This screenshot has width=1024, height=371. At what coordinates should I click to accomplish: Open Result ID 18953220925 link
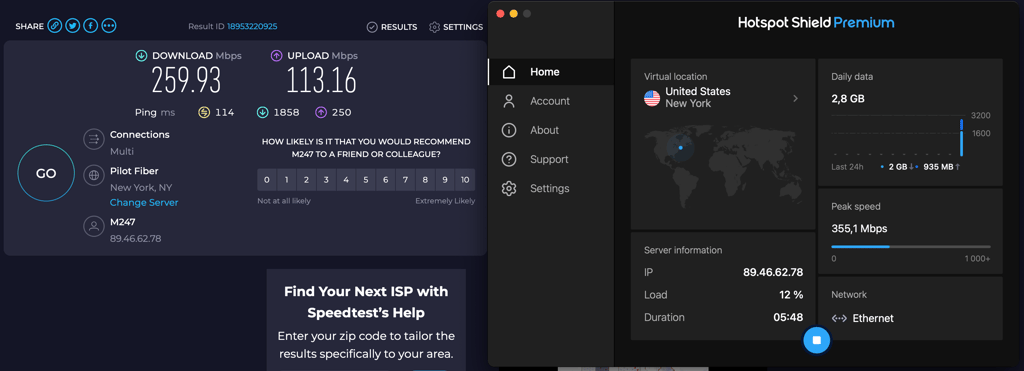(251, 27)
